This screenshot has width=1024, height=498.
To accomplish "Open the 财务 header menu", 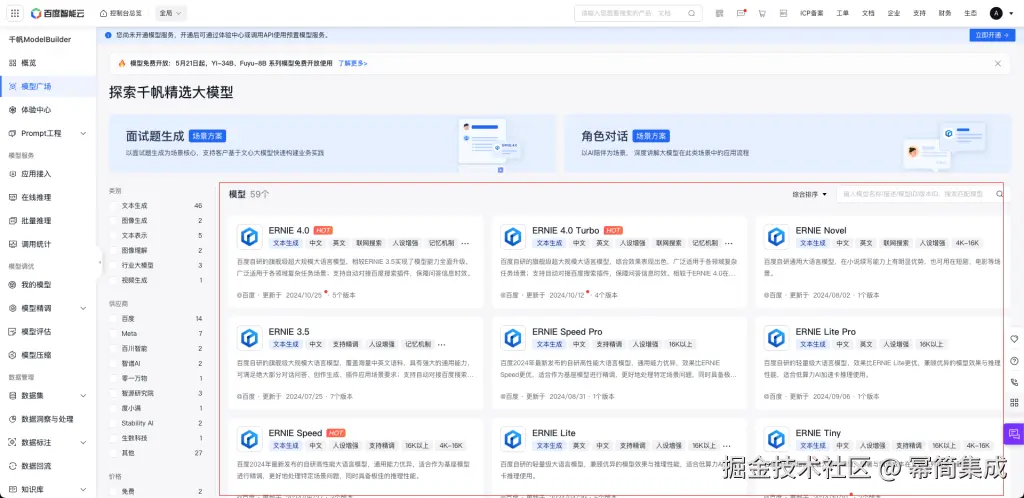I will [945, 13].
